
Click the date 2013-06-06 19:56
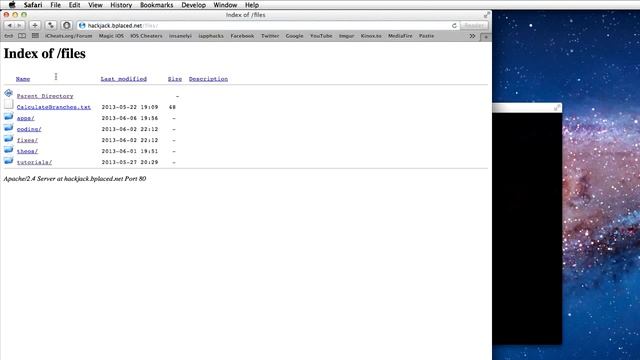click(130, 118)
